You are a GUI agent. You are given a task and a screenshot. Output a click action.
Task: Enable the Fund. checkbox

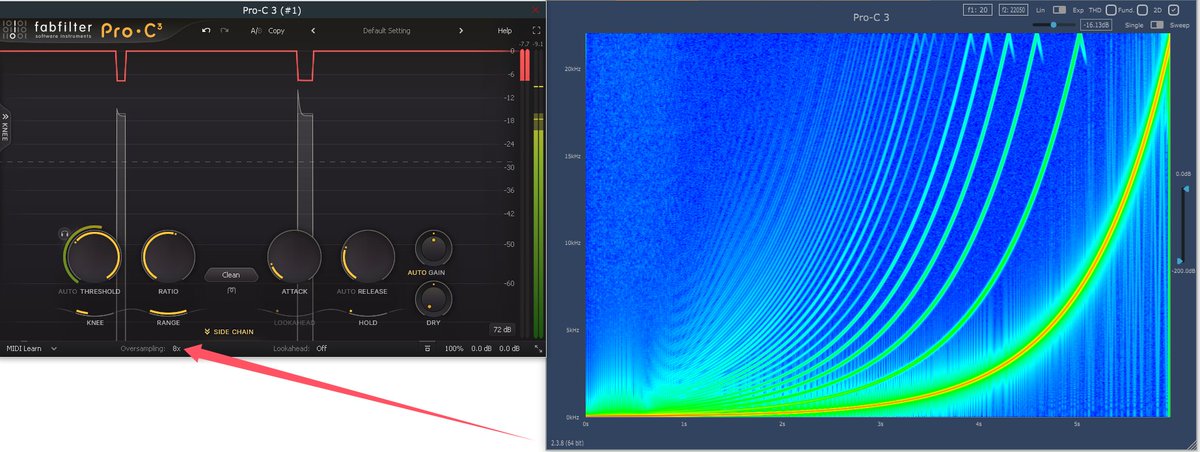point(1142,9)
